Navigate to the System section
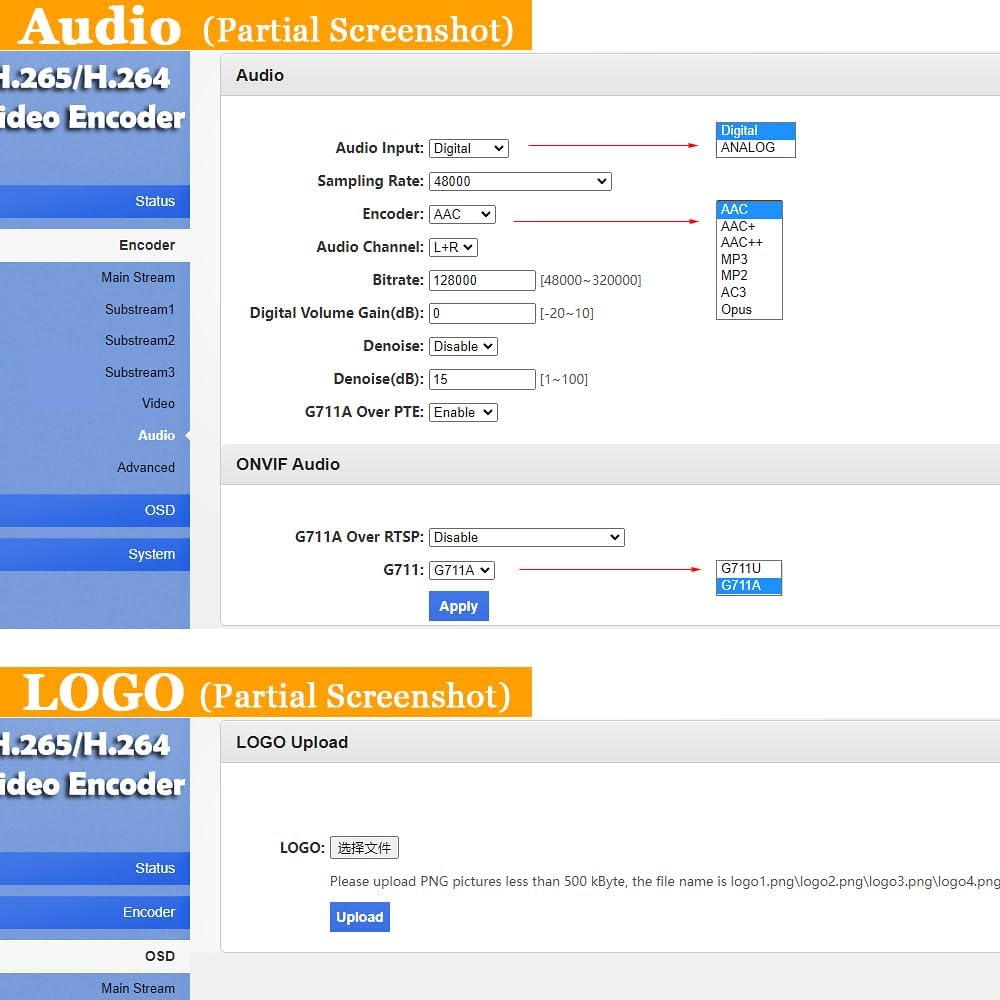Image resolution: width=1000 pixels, height=1000 pixels. [152, 554]
